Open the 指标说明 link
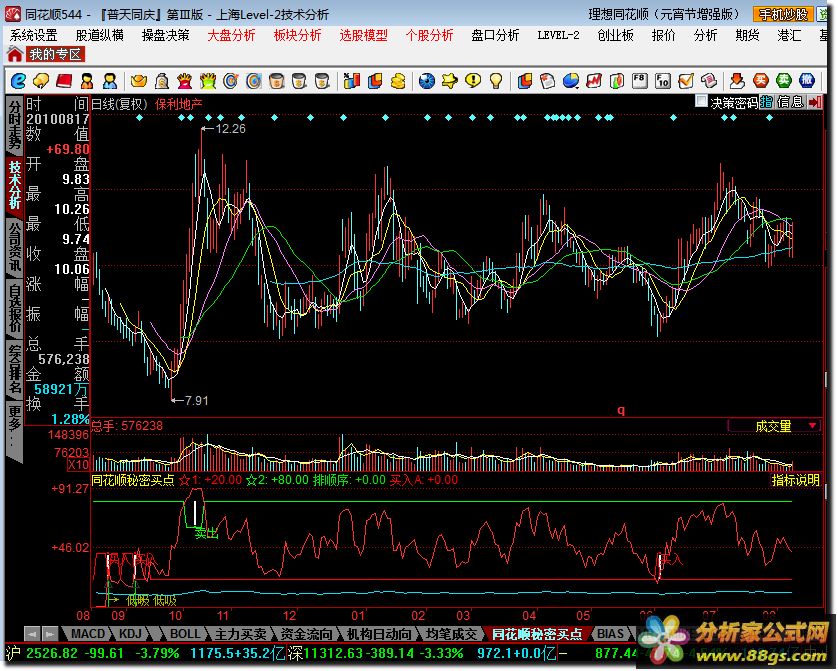This screenshot has height=671, width=838. pos(795,480)
